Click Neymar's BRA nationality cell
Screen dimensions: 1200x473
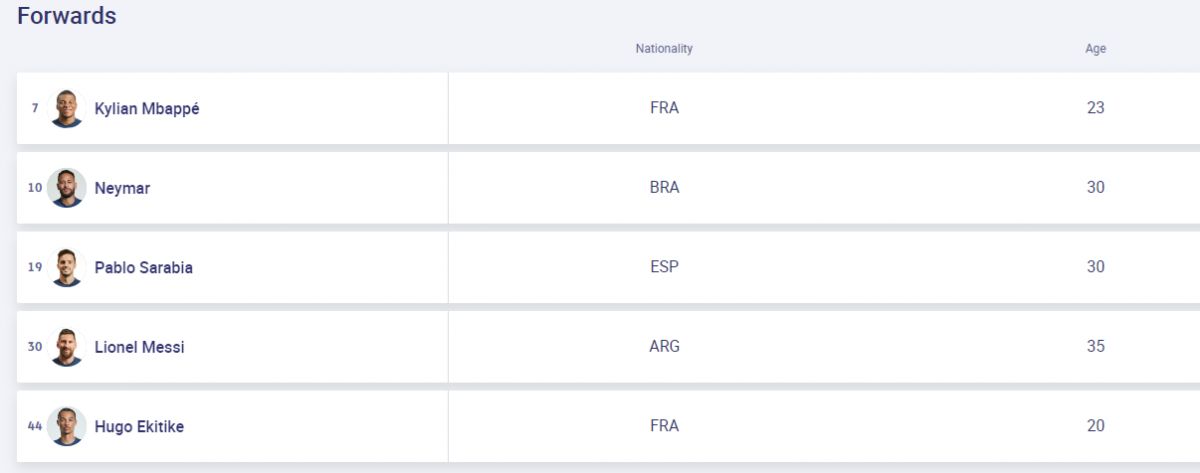coord(664,187)
